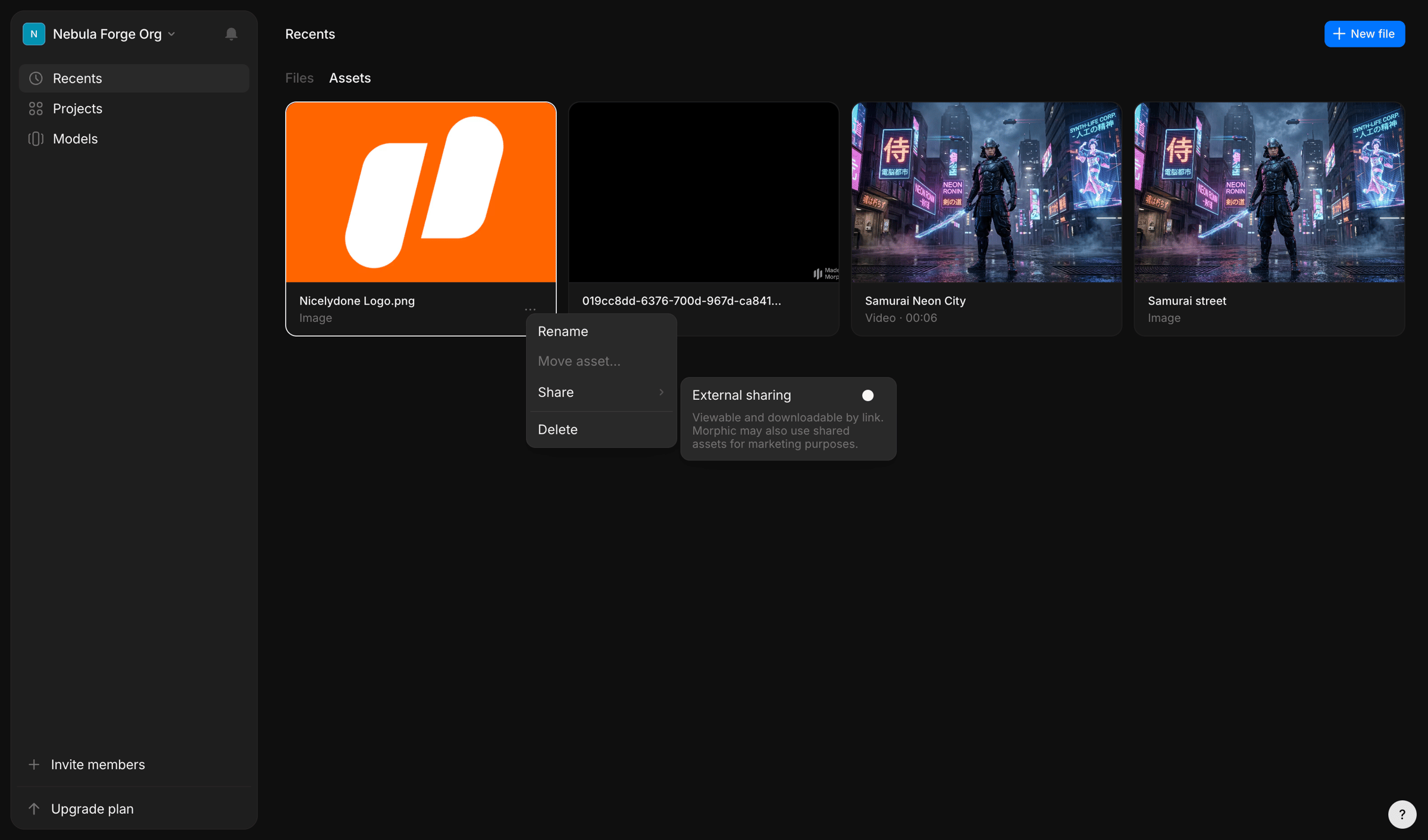Screen dimensions: 1428x840
Task: Select Move asset... in the context menu
Action: [601, 361]
